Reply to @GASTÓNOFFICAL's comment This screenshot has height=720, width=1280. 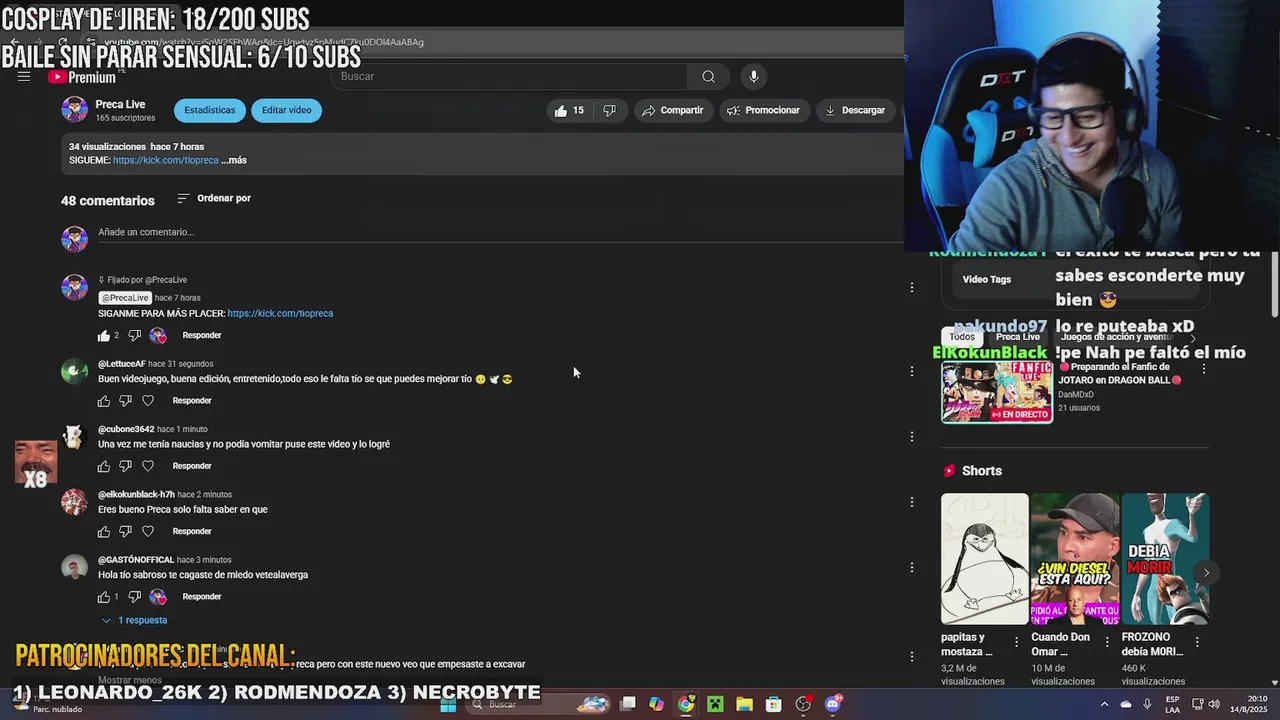coord(201,597)
